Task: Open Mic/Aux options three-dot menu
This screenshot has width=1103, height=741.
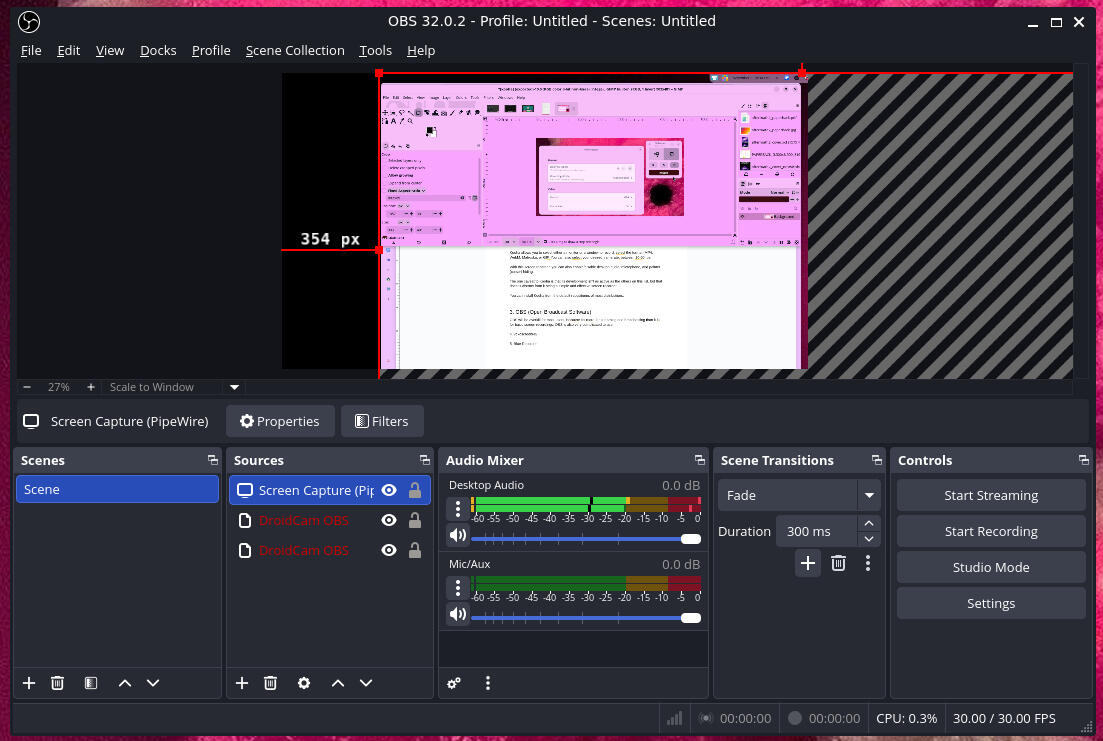Action: pyautogui.click(x=458, y=588)
